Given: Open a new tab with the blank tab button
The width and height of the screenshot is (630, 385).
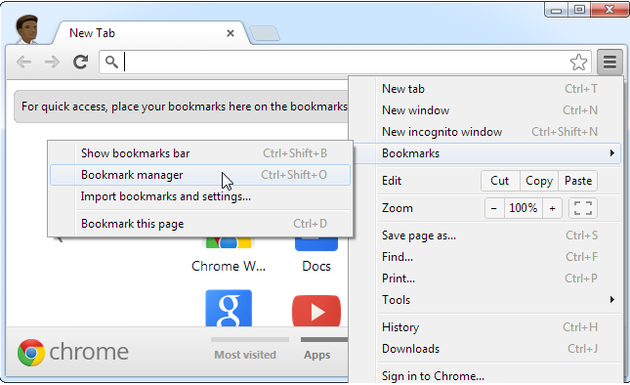Looking at the screenshot, I should (264, 33).
